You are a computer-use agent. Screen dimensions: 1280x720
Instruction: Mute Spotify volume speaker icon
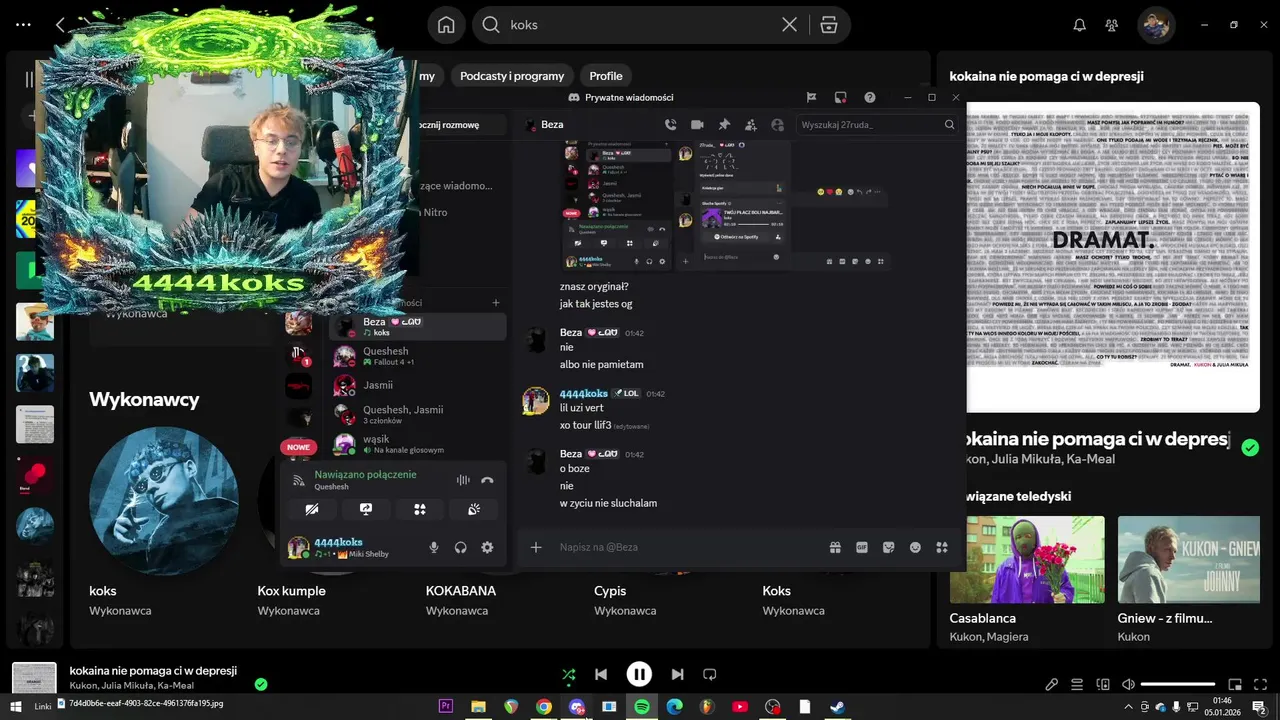[1128, 684]
